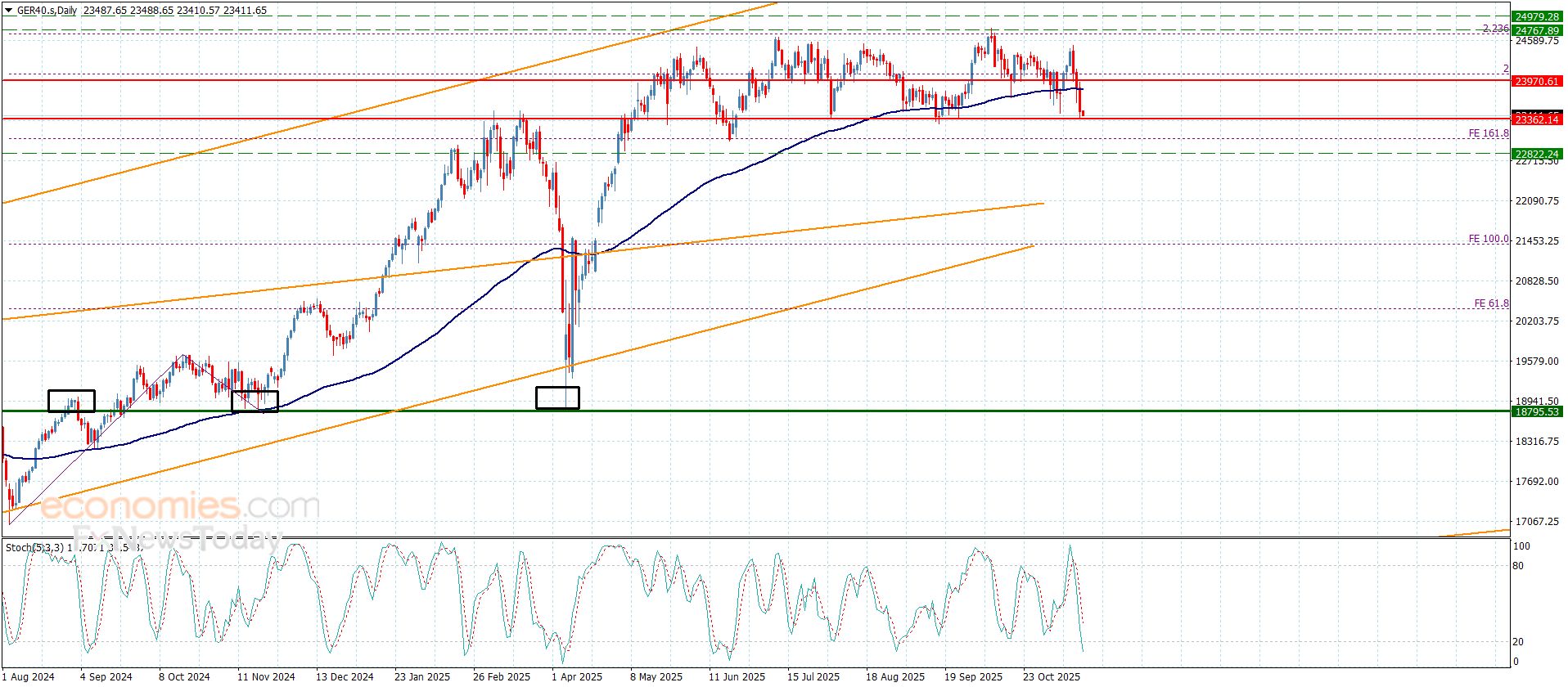This screenshot has height=687, width=1568.
Task: Select the black rectangle near 11 Nov 2024
Action: coord(255,402)
